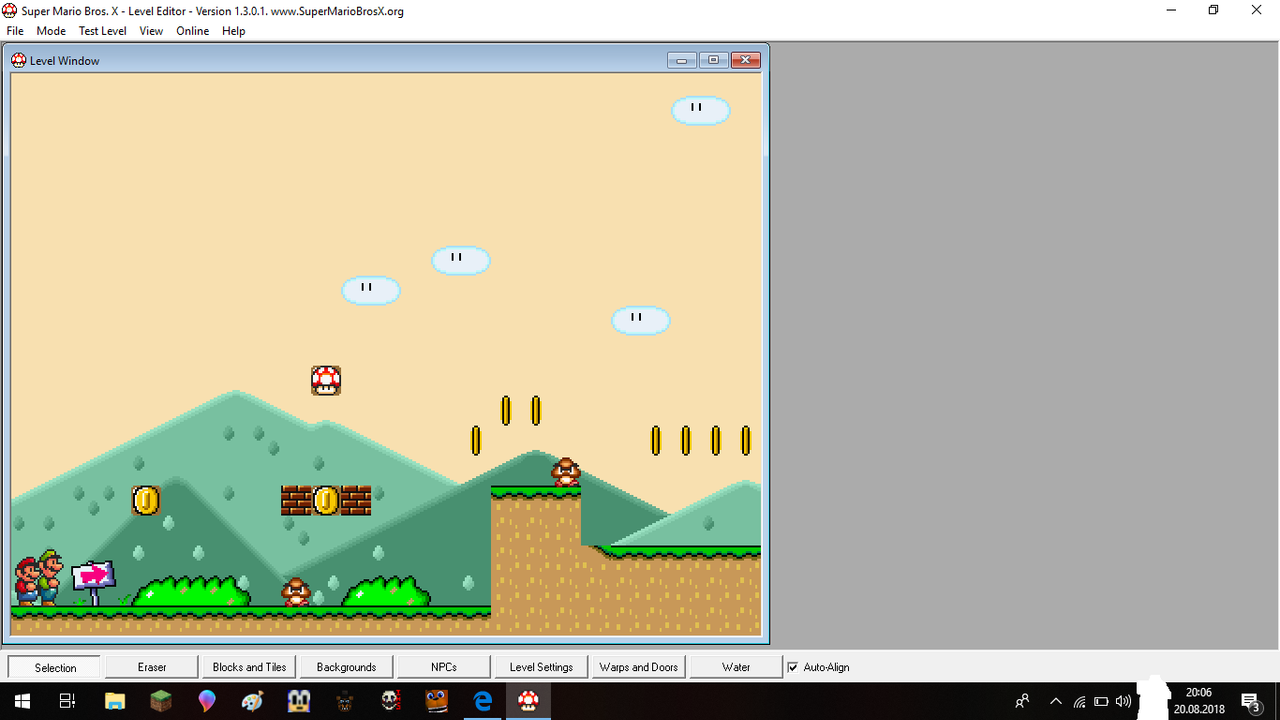Open the Blocks and Tiles panel
Viewport: 1280px width, 720px height.
pyautogui.click(x=249, y=667)
